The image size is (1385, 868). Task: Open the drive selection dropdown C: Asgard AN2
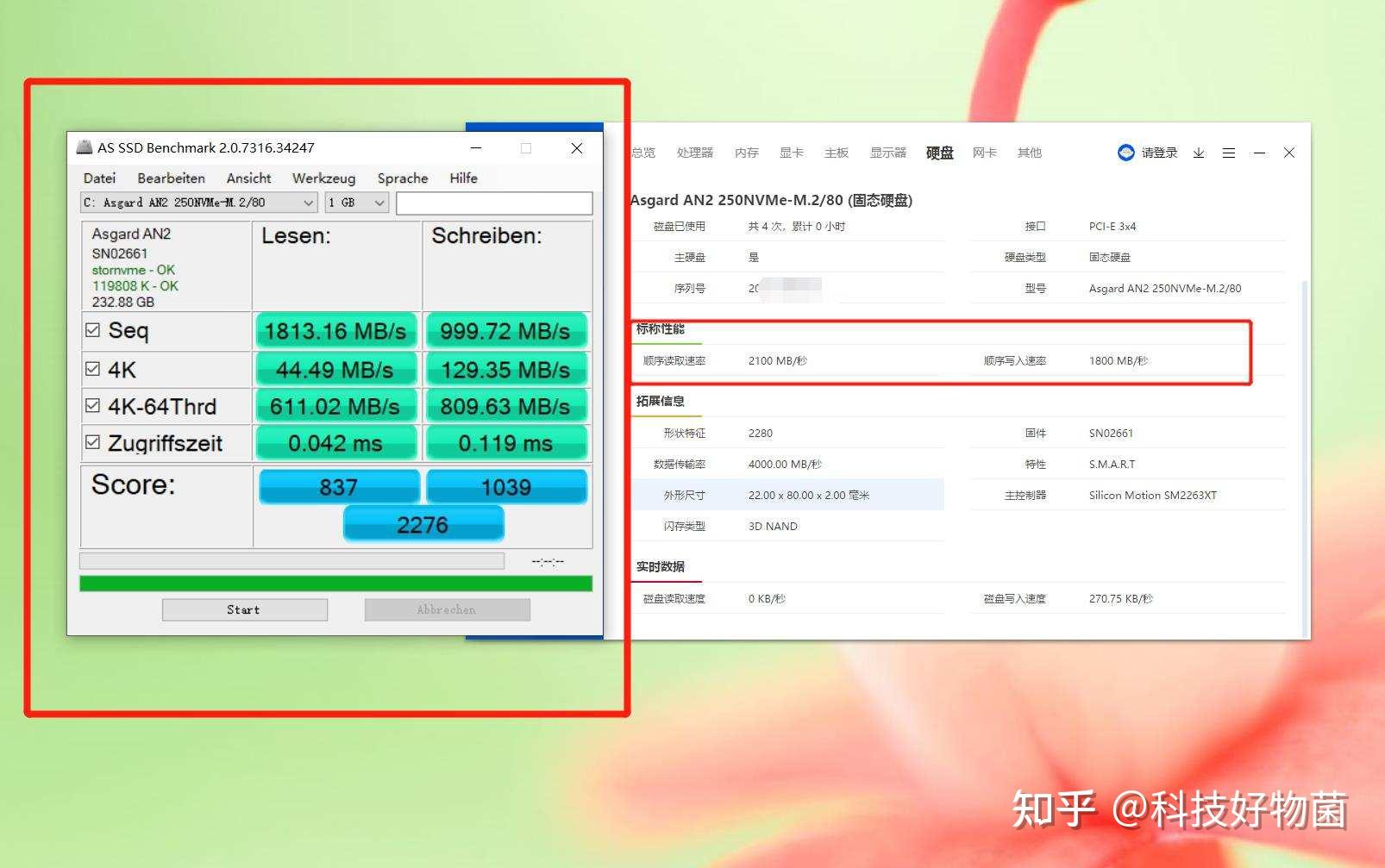point(199,203)
